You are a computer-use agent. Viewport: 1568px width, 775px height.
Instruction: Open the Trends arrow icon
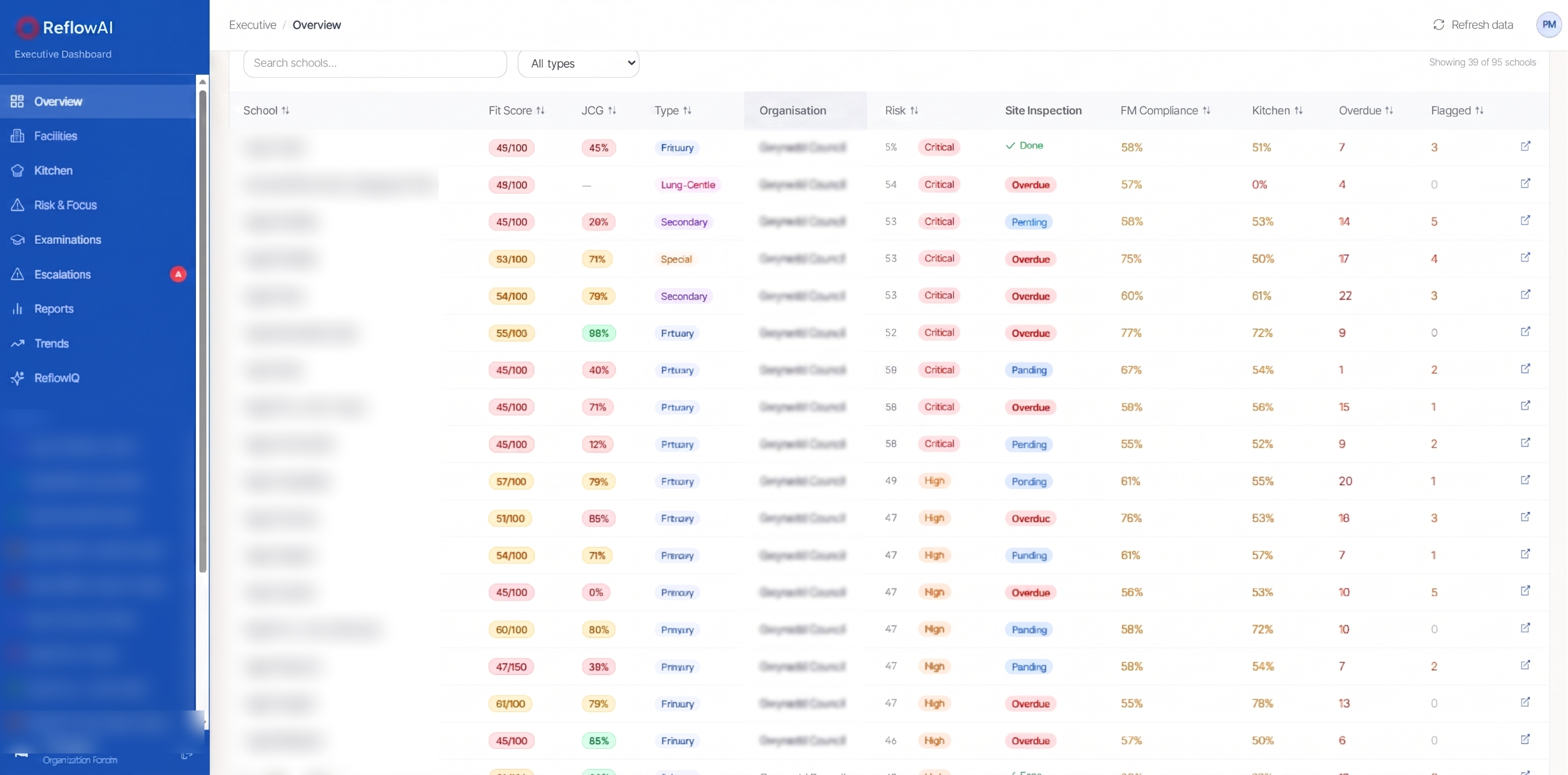(17, 343)
